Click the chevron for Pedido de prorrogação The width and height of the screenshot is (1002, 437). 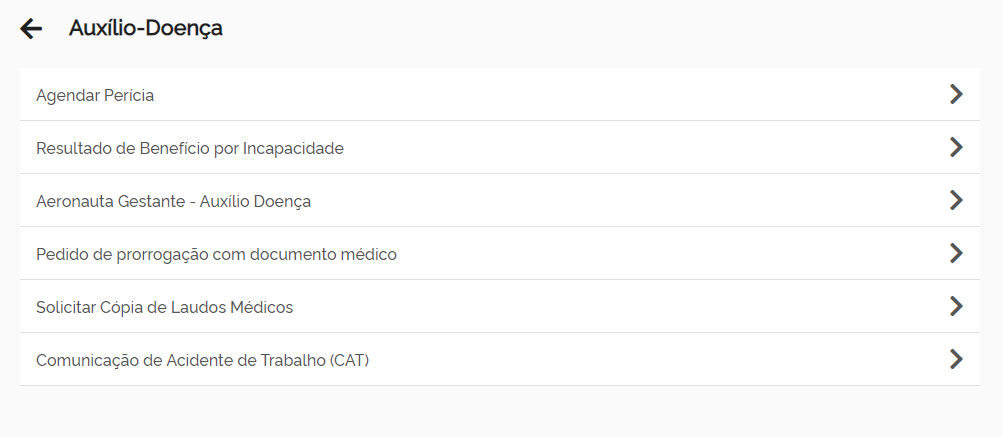click(x=956, y=253)
